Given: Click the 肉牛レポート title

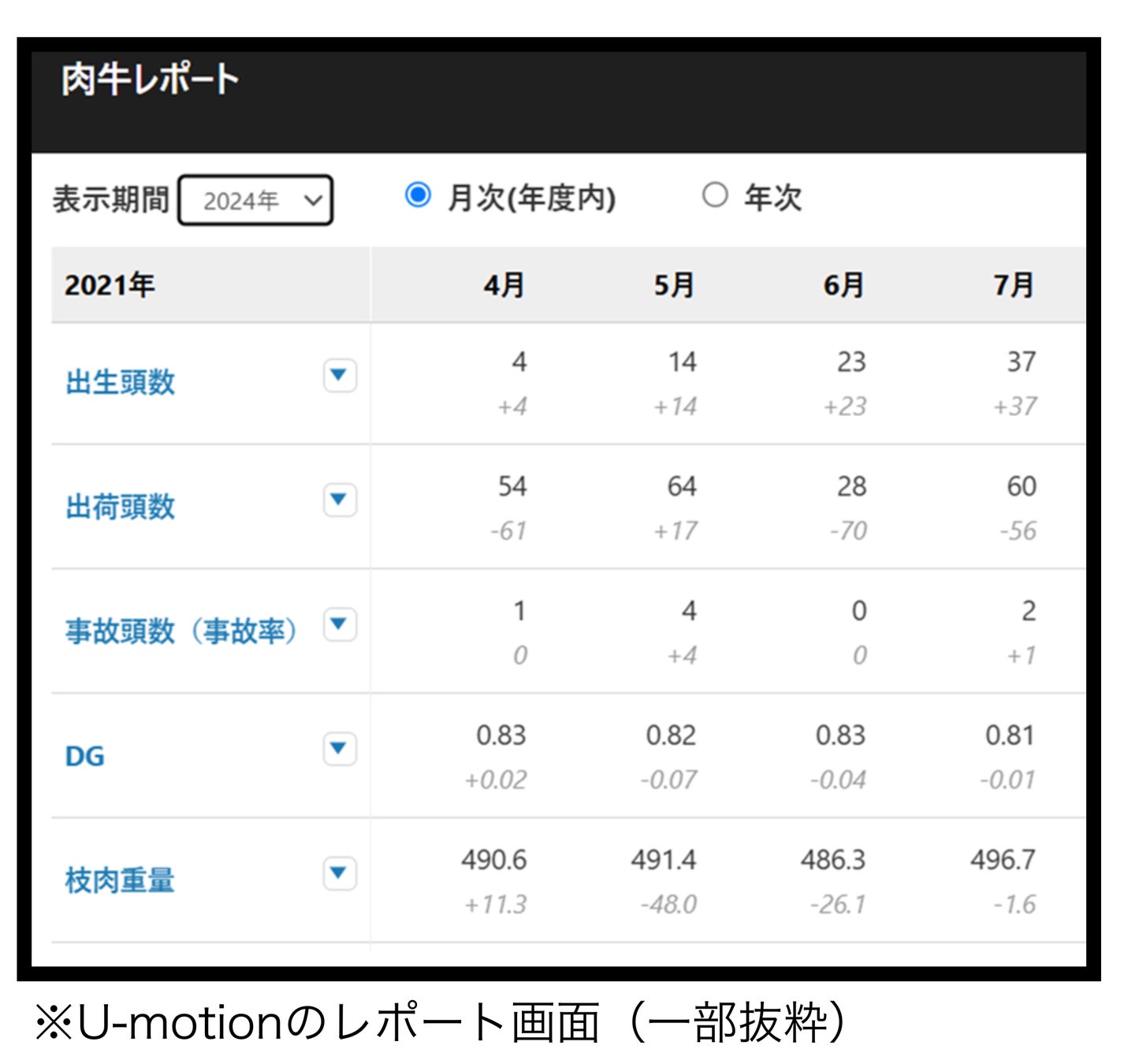Looking at the screenshot, I should [150, 80].
